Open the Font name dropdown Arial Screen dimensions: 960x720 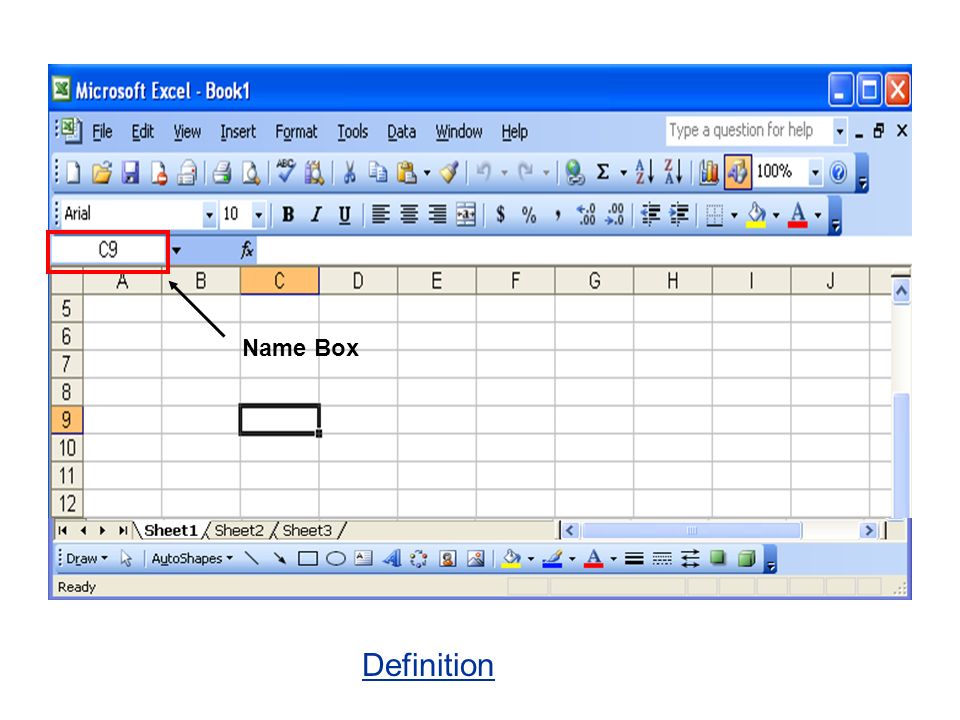(x=209, y=215)
